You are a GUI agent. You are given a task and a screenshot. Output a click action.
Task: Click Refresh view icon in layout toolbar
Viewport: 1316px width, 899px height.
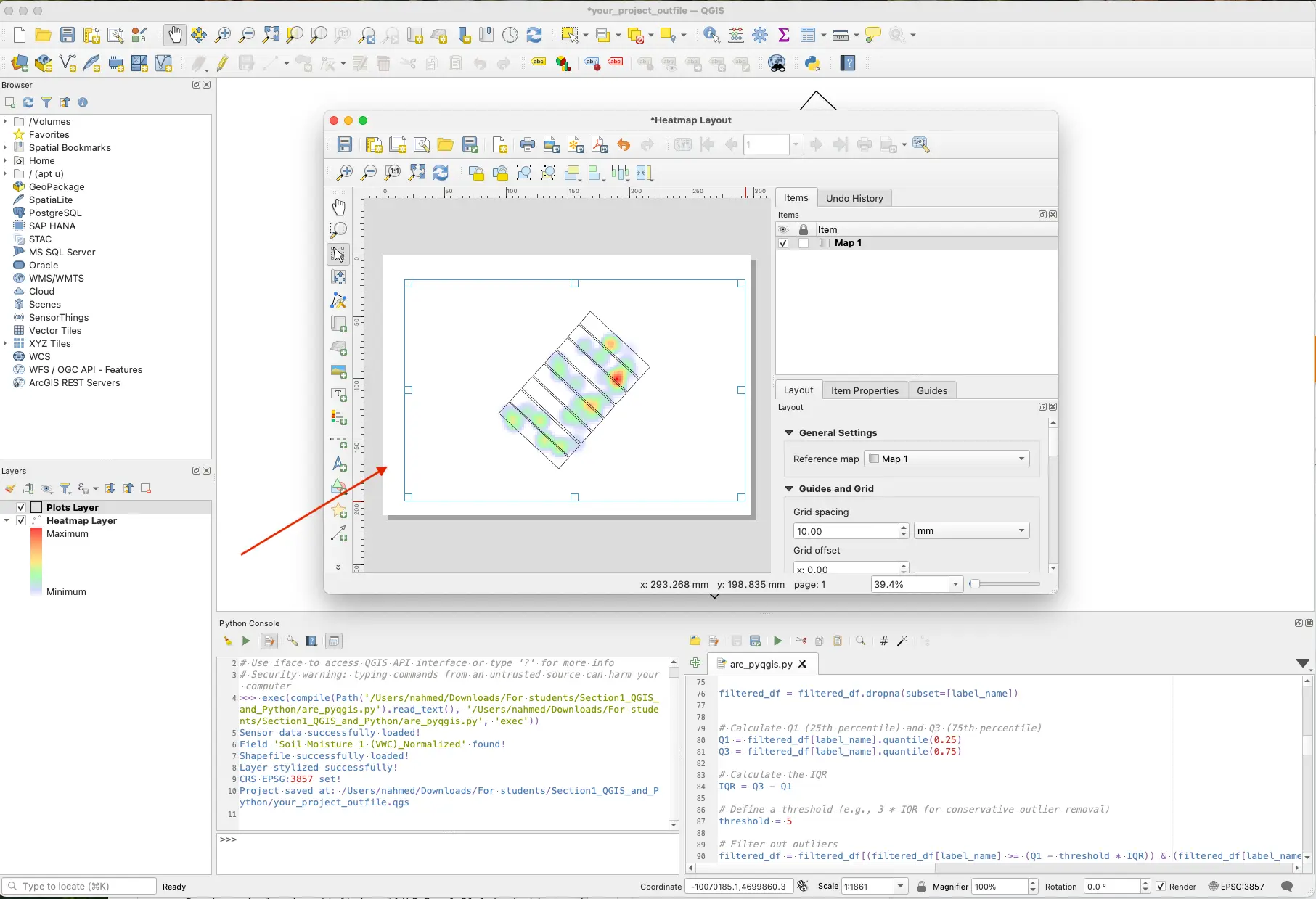point(441,173)
